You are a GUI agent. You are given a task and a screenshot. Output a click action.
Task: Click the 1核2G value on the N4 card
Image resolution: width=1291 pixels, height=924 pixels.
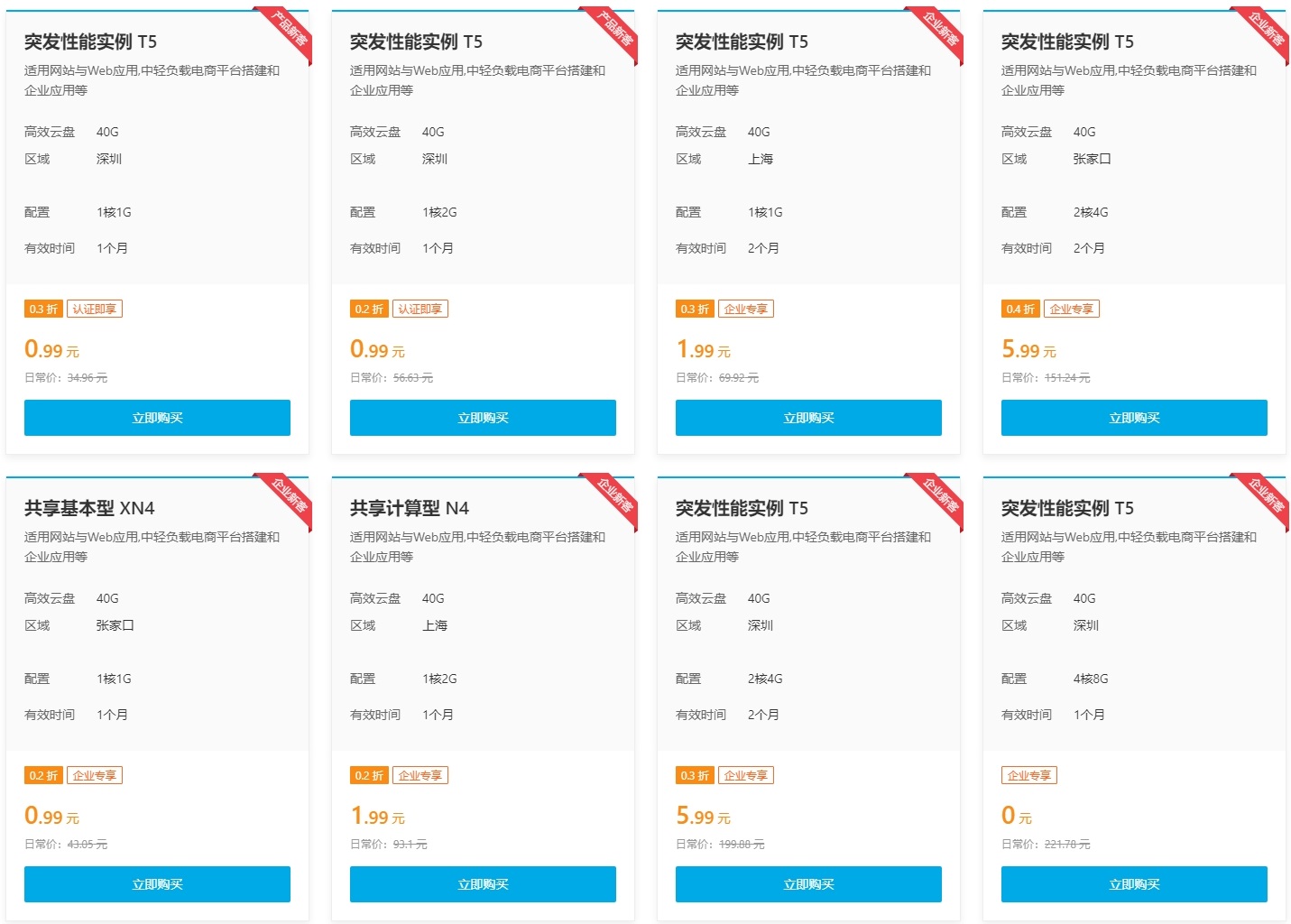(x=439, y=679)
